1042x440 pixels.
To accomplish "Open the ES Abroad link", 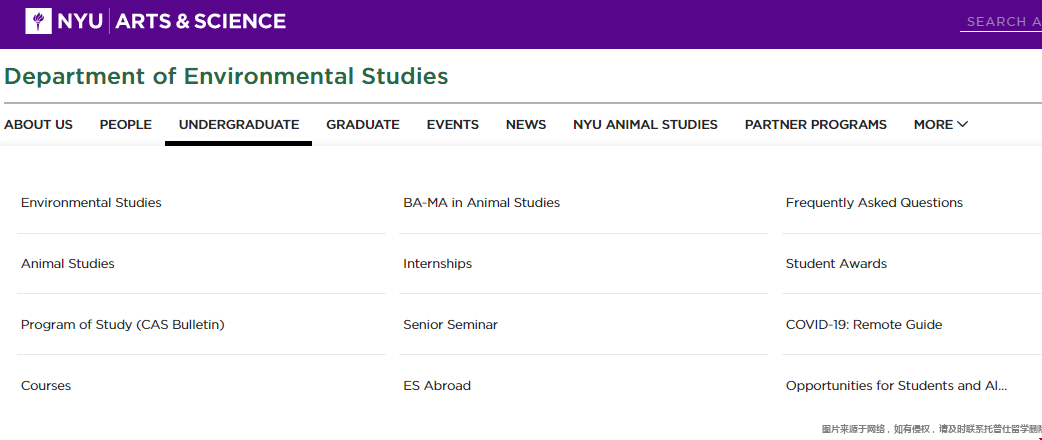I will pos(437,385).
